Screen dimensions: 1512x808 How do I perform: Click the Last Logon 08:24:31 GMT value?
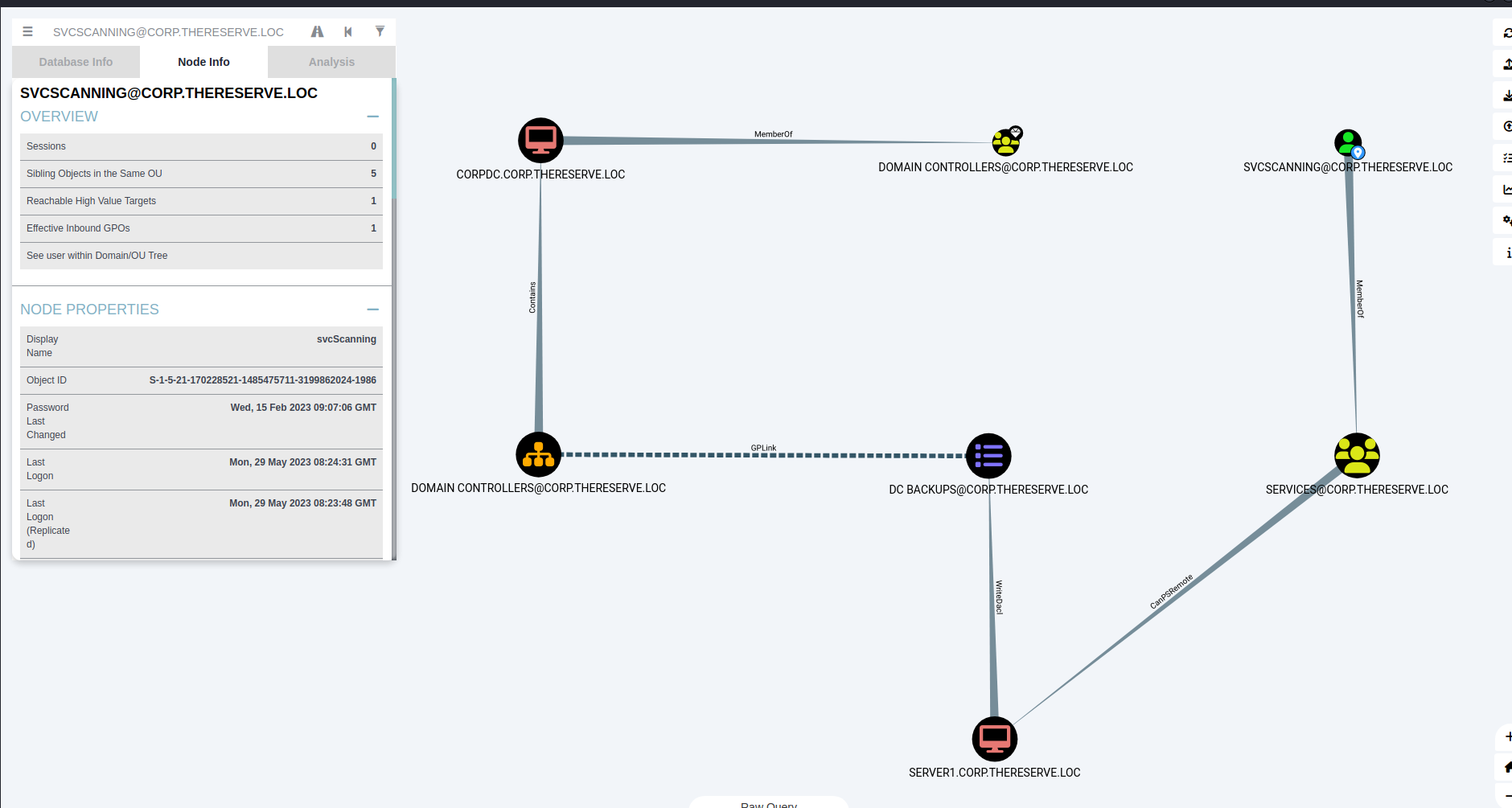303,462
